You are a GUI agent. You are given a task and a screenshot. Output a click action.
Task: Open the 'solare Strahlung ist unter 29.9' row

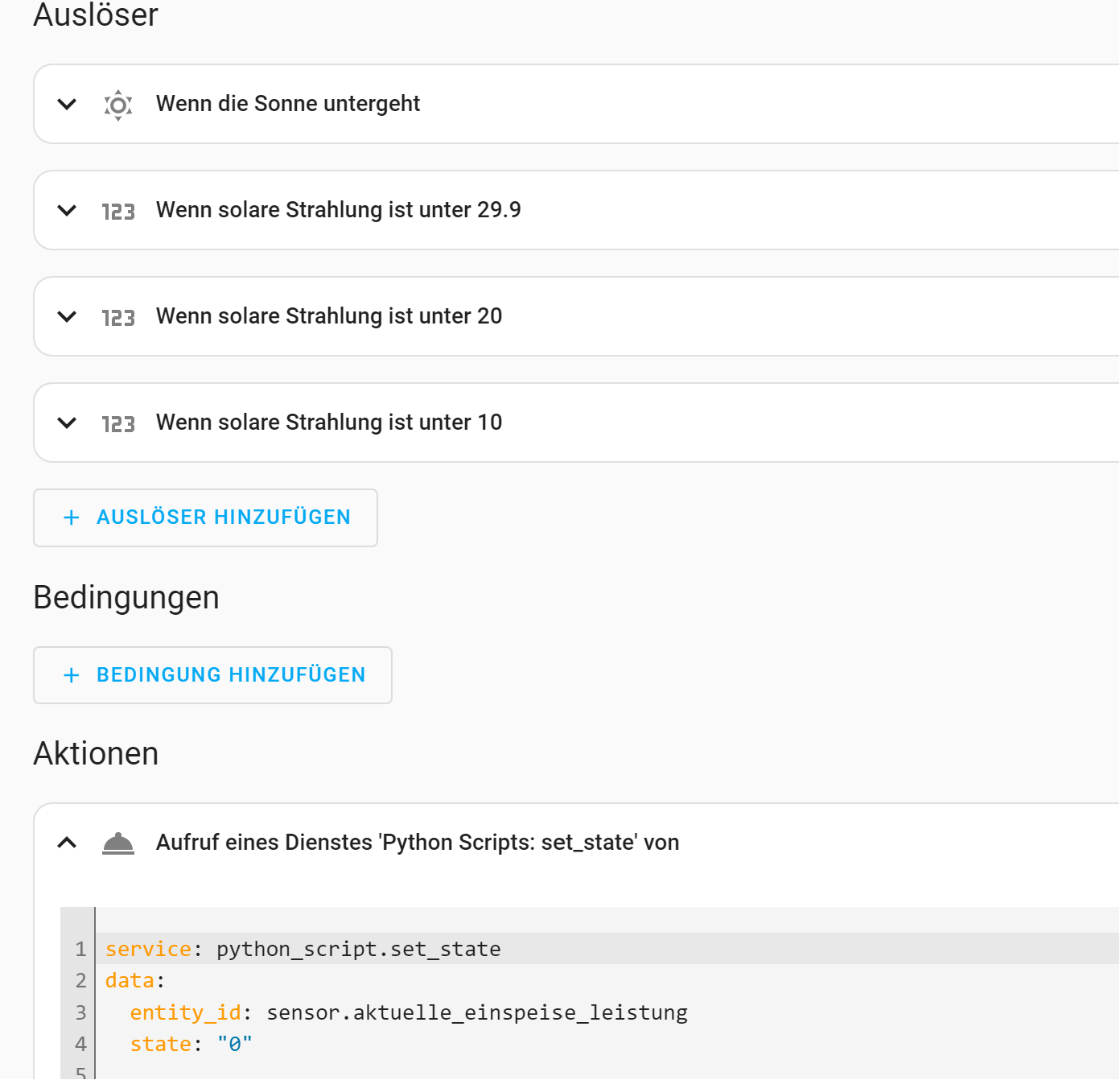(338, 210)
